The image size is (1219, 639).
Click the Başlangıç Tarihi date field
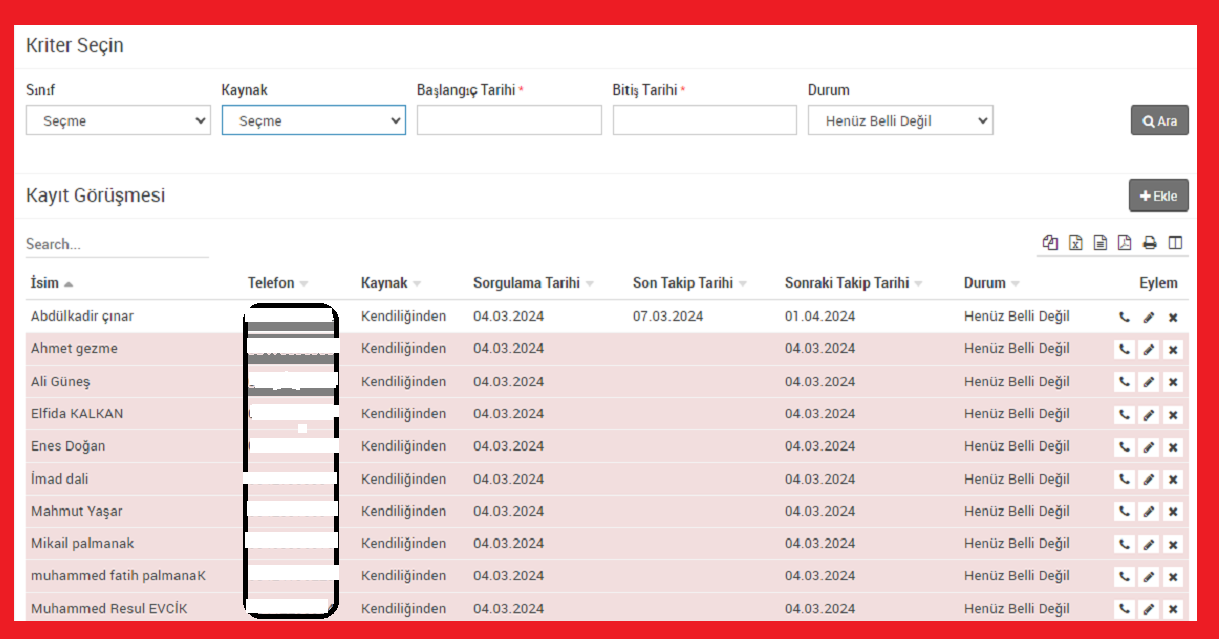[509, 121]
